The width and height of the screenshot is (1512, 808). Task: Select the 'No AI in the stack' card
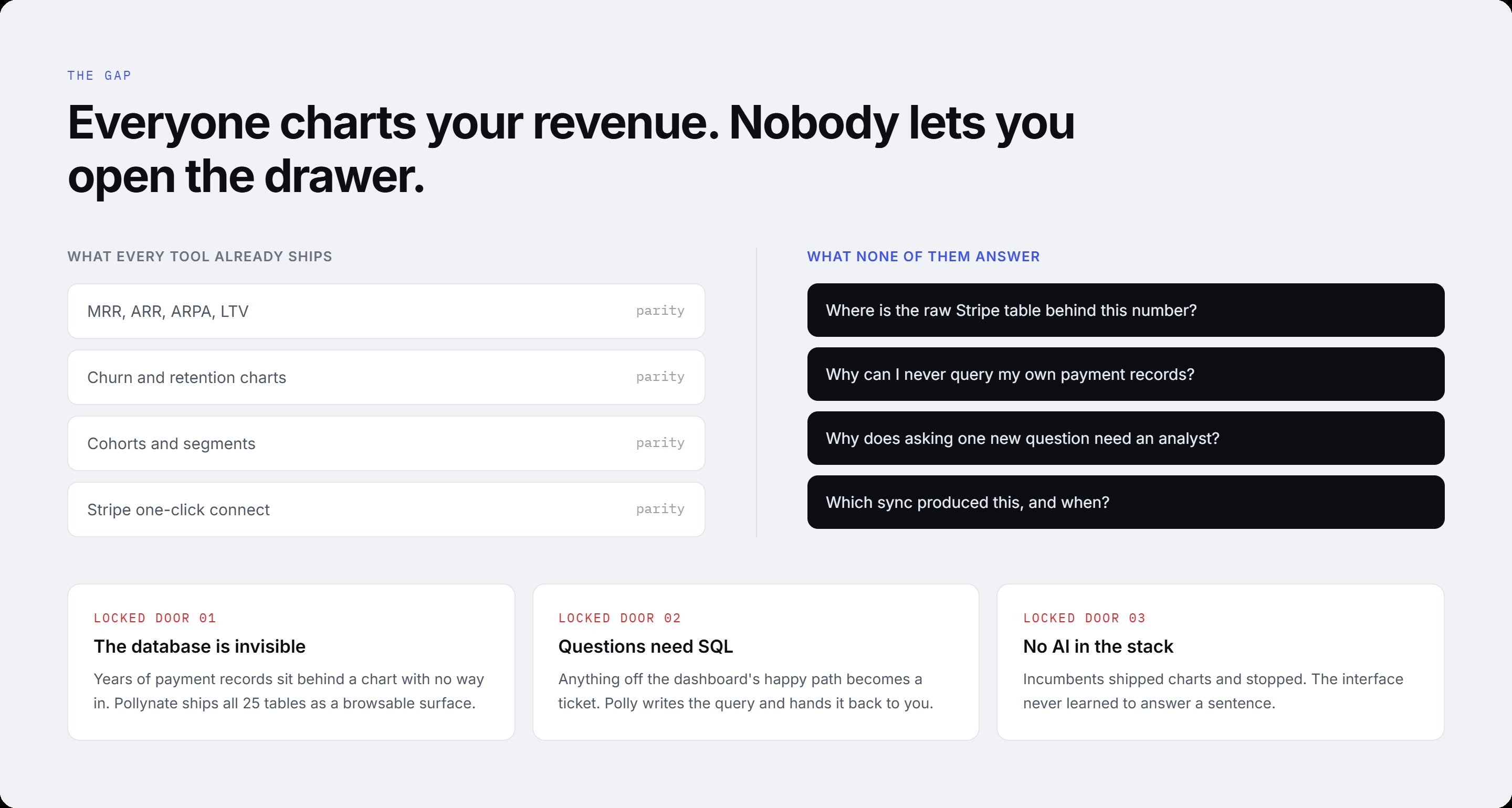coord(1221,662)
